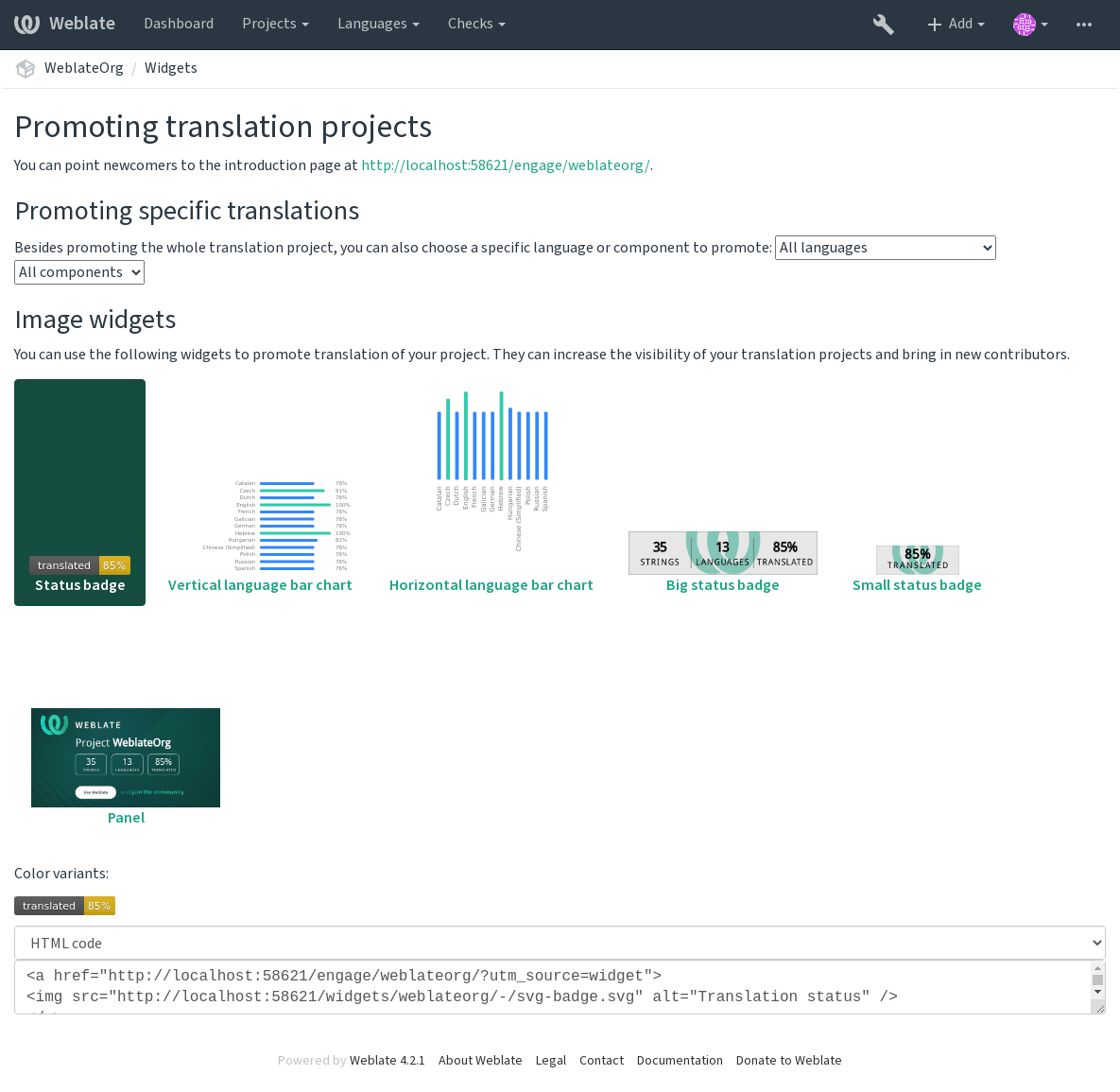The width and height of the screenshot is (1120, 1092).
Task: Click the Weblate logo icon
Action: coord(27,24)
